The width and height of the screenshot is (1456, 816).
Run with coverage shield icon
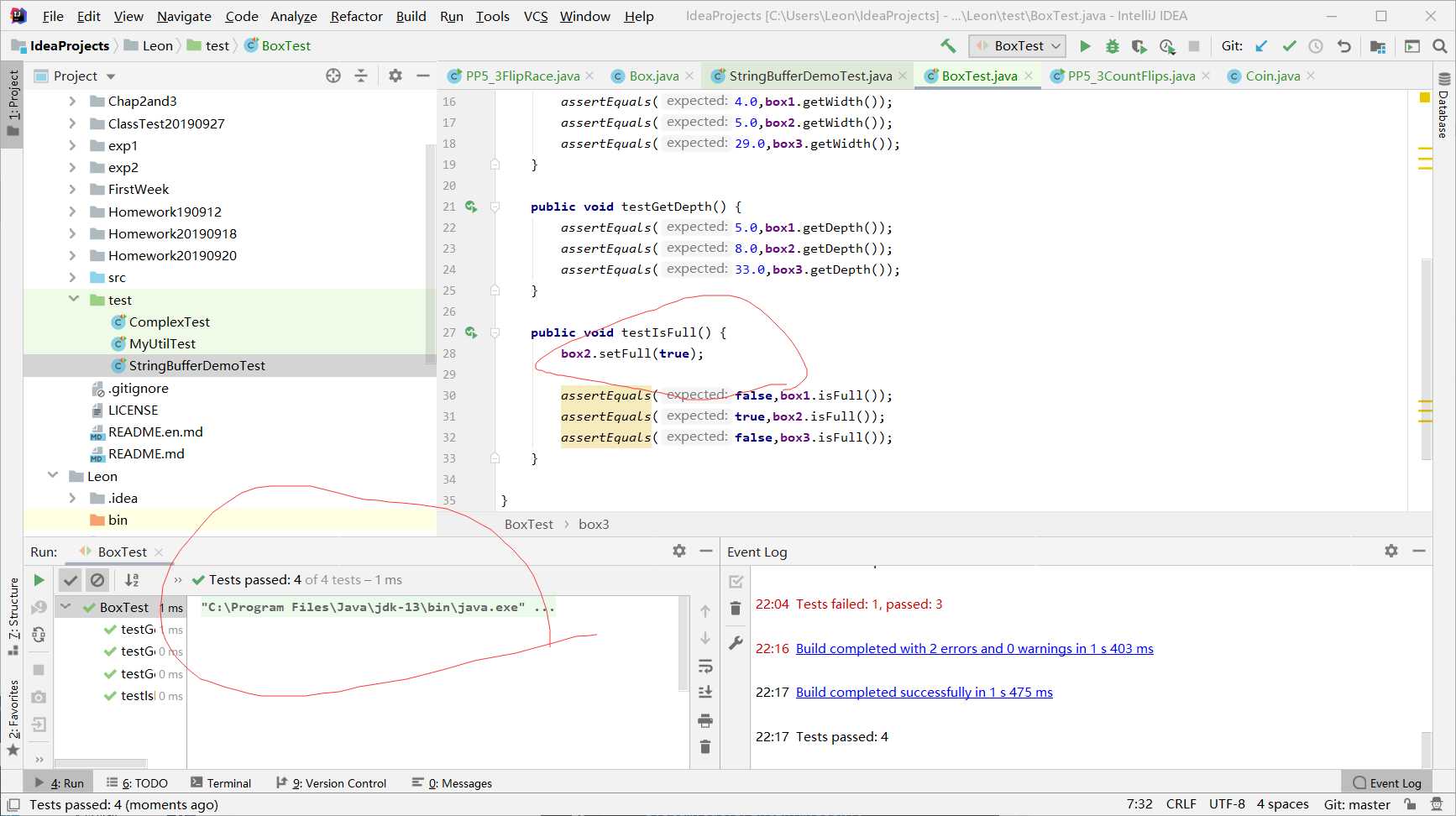tap(1139, 46)
